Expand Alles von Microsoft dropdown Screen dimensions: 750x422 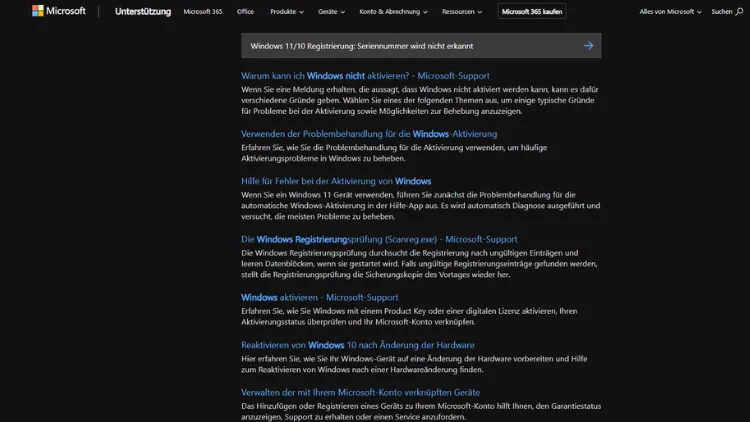tap(670, 11)
